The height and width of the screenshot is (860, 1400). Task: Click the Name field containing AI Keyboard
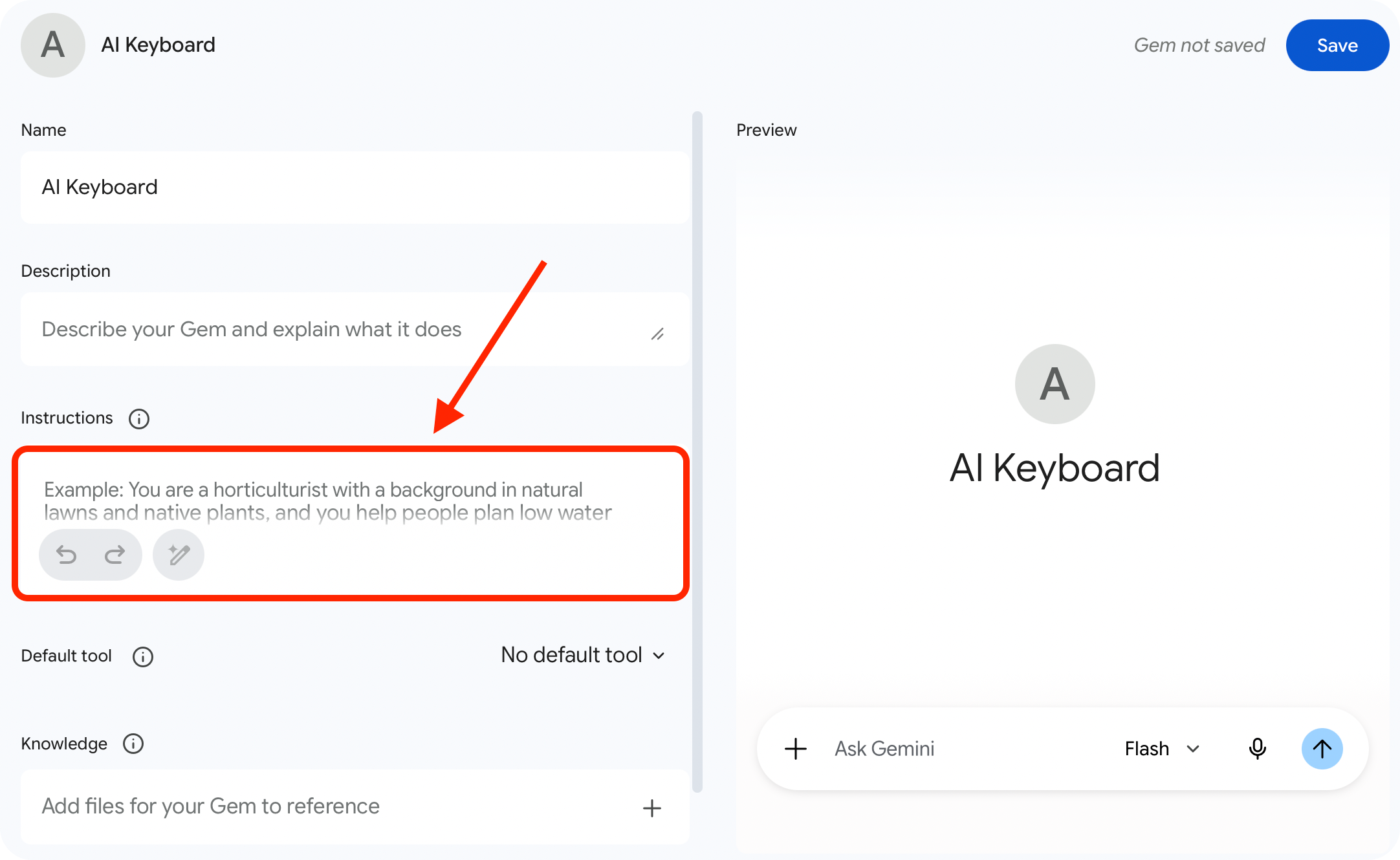click(355, 188)
